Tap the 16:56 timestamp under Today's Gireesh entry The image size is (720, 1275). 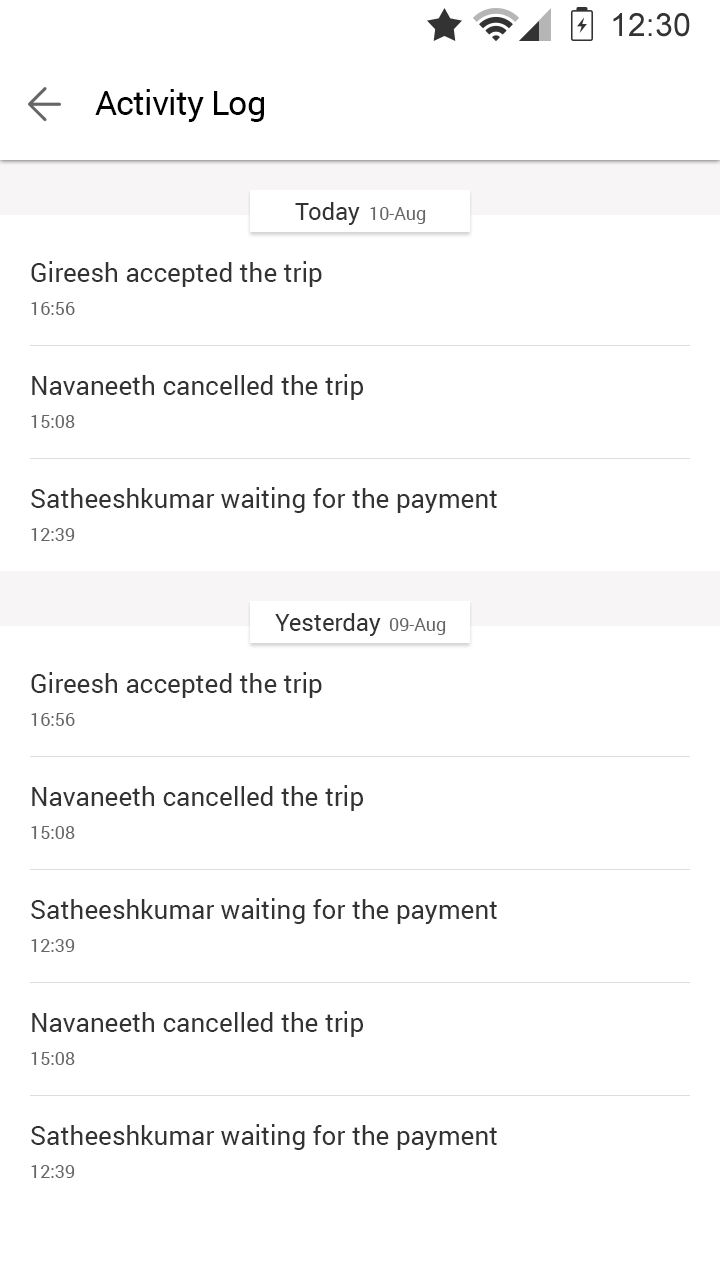(53, 309)
